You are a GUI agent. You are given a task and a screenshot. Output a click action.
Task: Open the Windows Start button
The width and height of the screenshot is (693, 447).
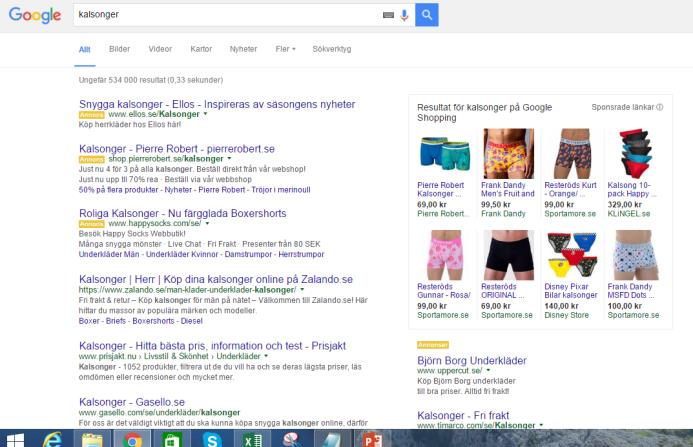(x=15, y=440)
